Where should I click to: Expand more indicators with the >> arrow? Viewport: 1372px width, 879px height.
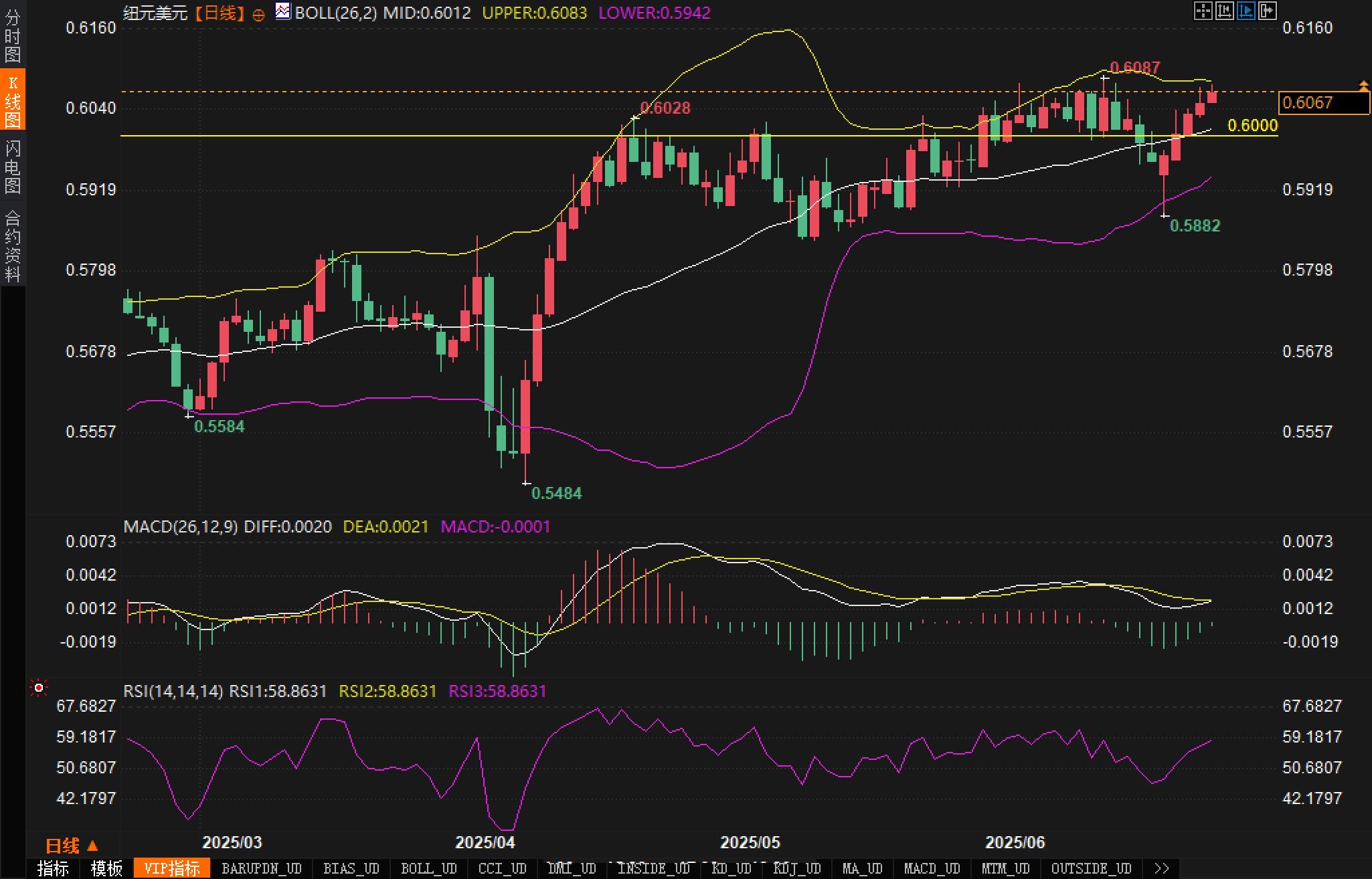click(1162, 868)
